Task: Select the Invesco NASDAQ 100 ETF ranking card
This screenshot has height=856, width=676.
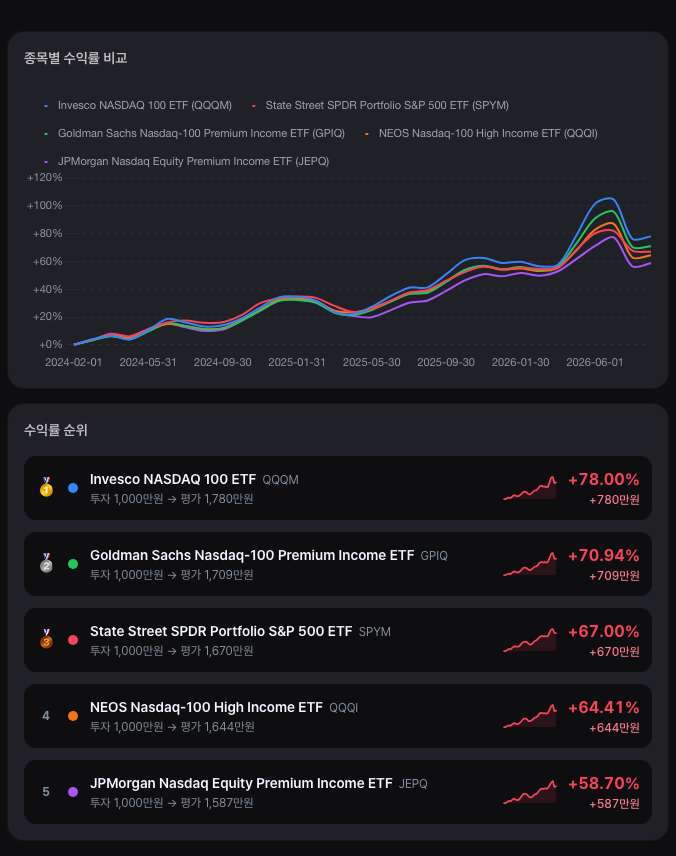Action: [338, 488]
